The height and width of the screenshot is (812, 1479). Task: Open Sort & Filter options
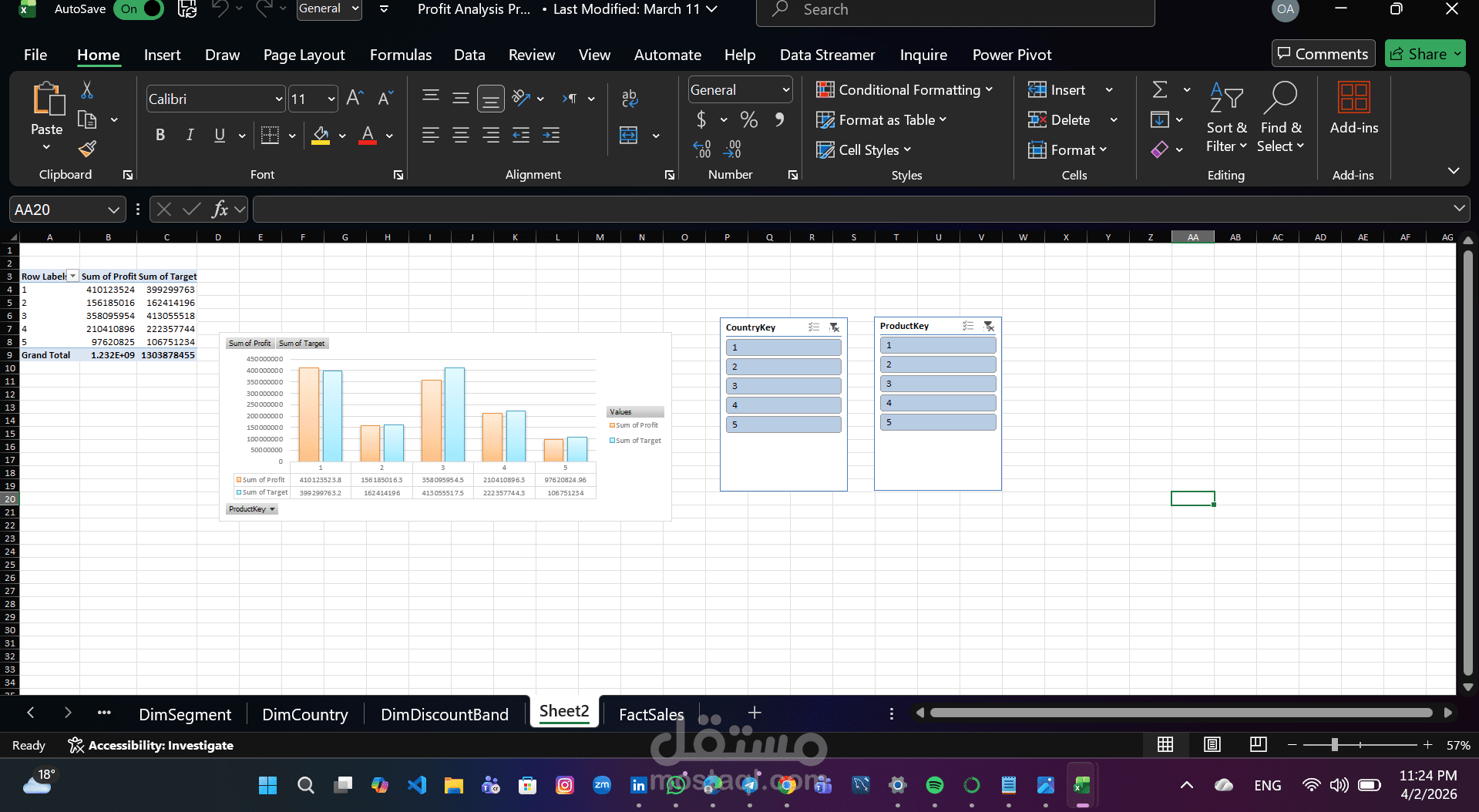1225,117
